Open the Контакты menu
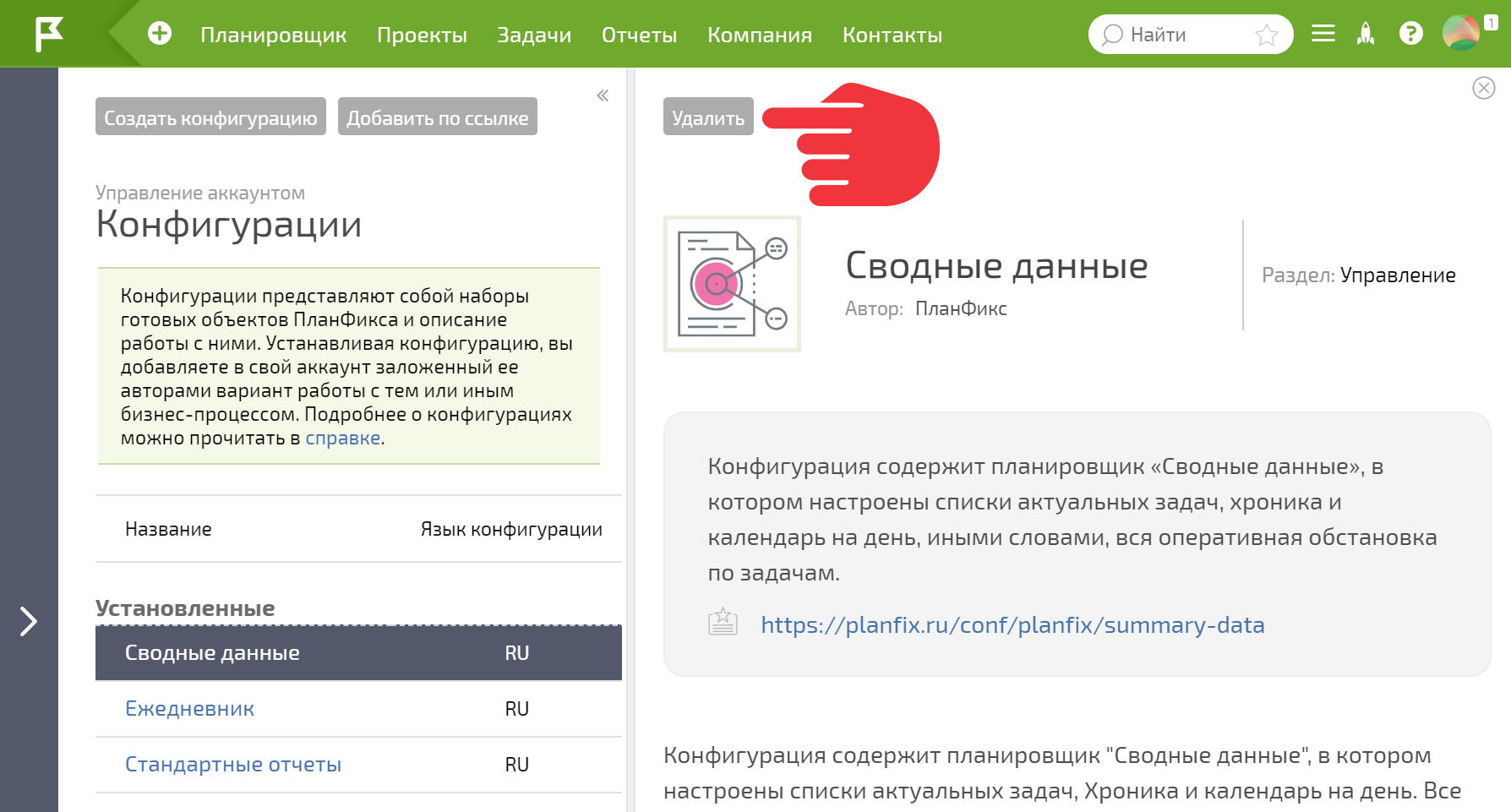Viewport: 1511px width, 812px height. pos(892,35)
